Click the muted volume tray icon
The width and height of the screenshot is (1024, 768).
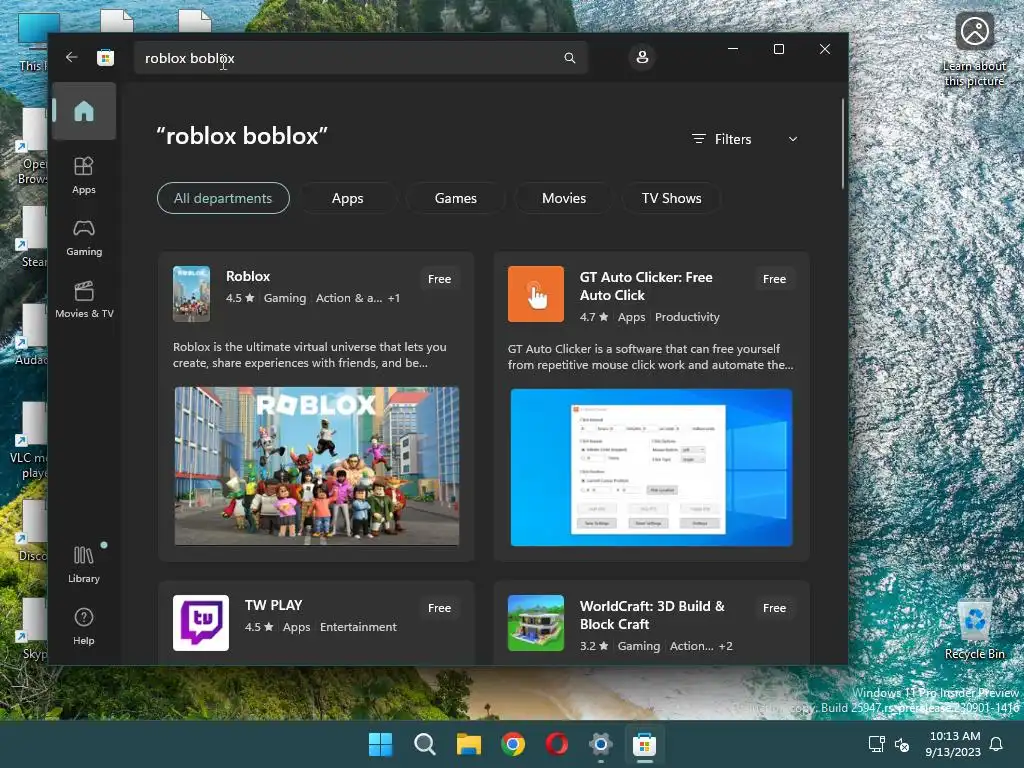click(902, 744)
